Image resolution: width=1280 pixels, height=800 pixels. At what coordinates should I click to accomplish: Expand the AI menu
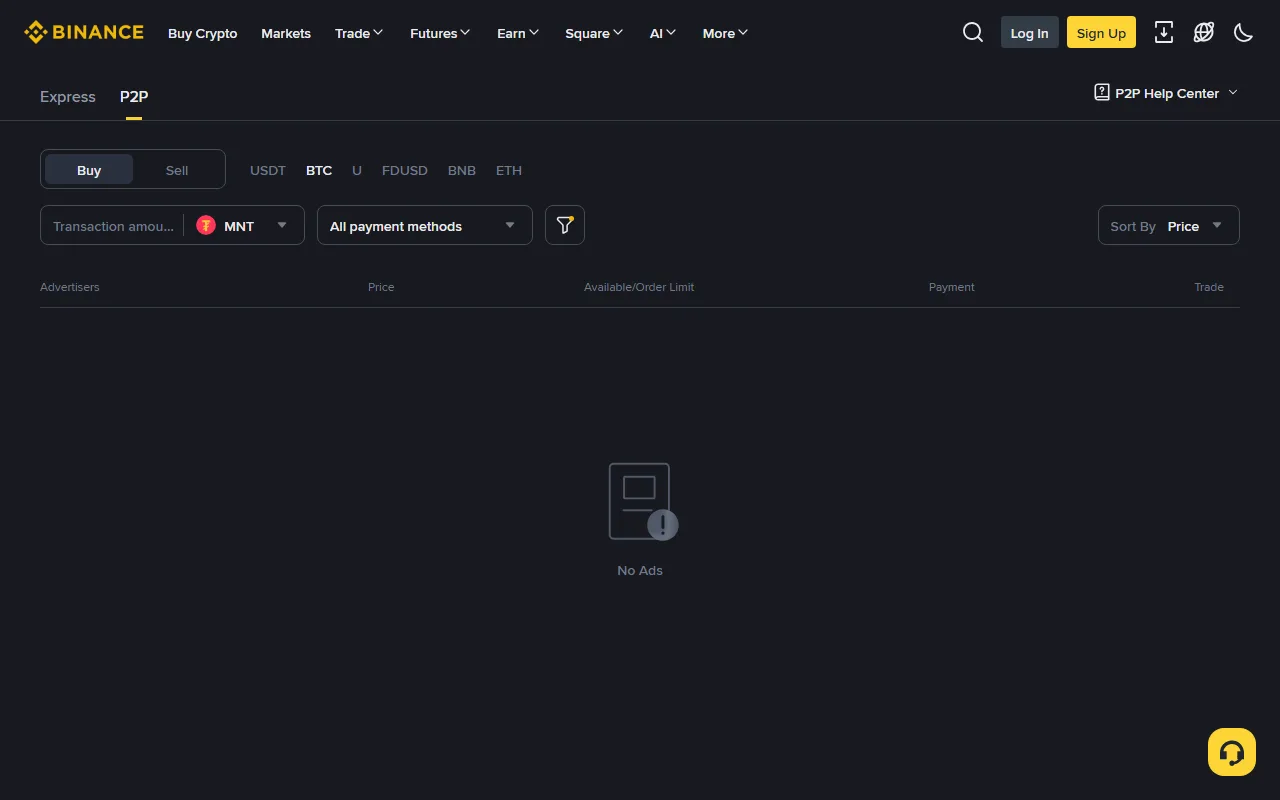pos(663,33)
